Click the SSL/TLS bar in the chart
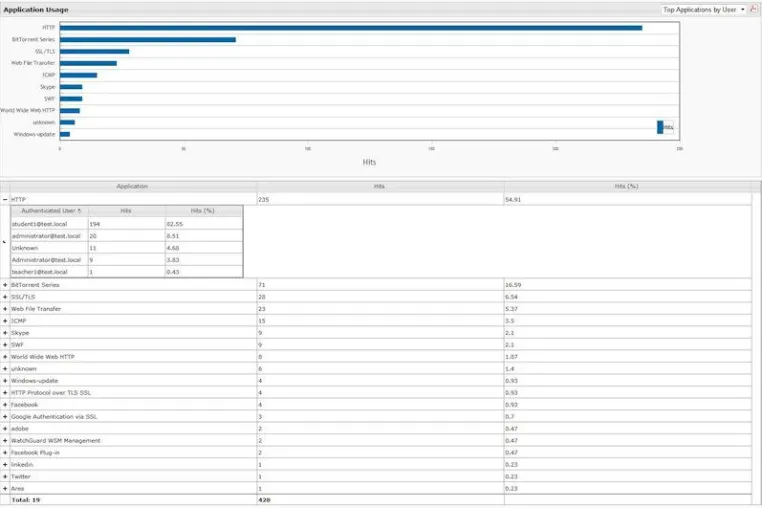This screenshot has height=508, width=762. [95, 52]
